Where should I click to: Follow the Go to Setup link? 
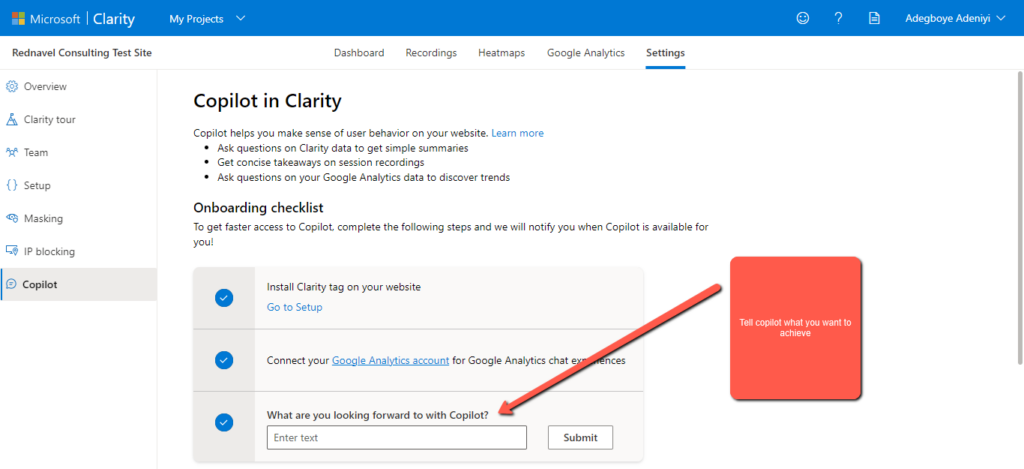(295, 307)
